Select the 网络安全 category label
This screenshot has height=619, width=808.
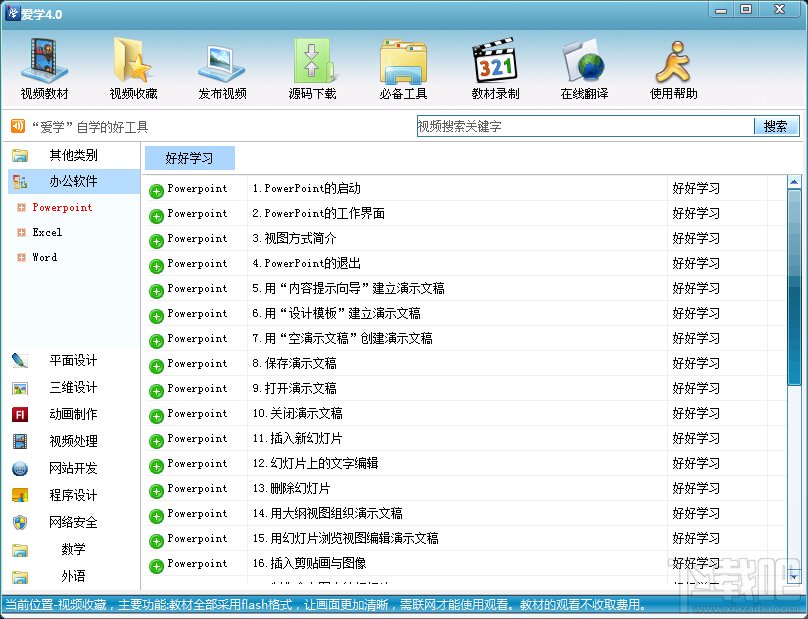(x=73, y=522)
